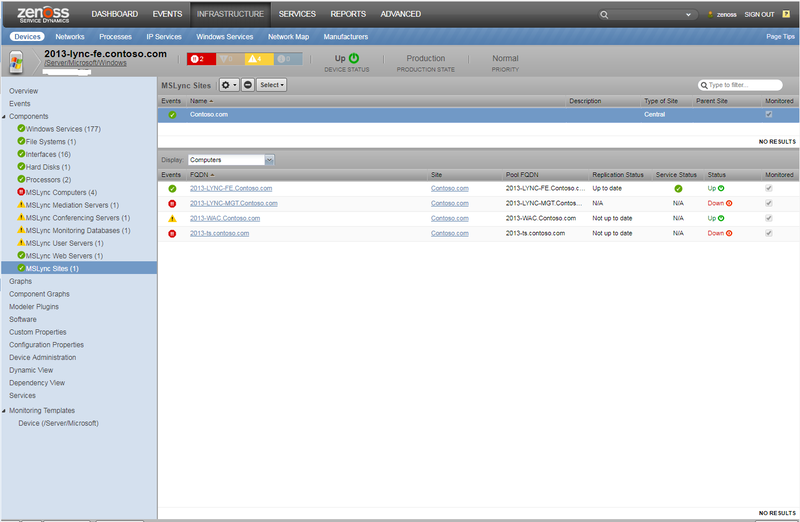
Task: Click the Up status icon for 2013-WAC
Action: pos(721,218)
